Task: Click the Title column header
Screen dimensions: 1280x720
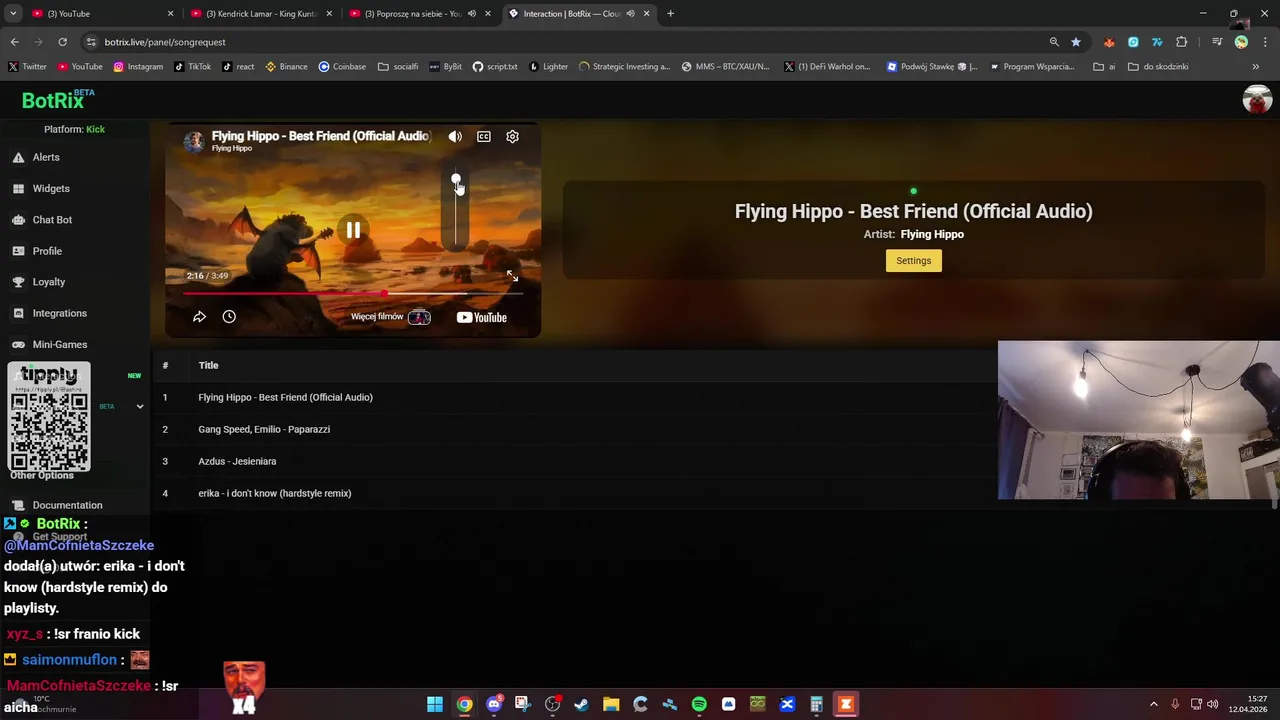Action: (208, 365)
